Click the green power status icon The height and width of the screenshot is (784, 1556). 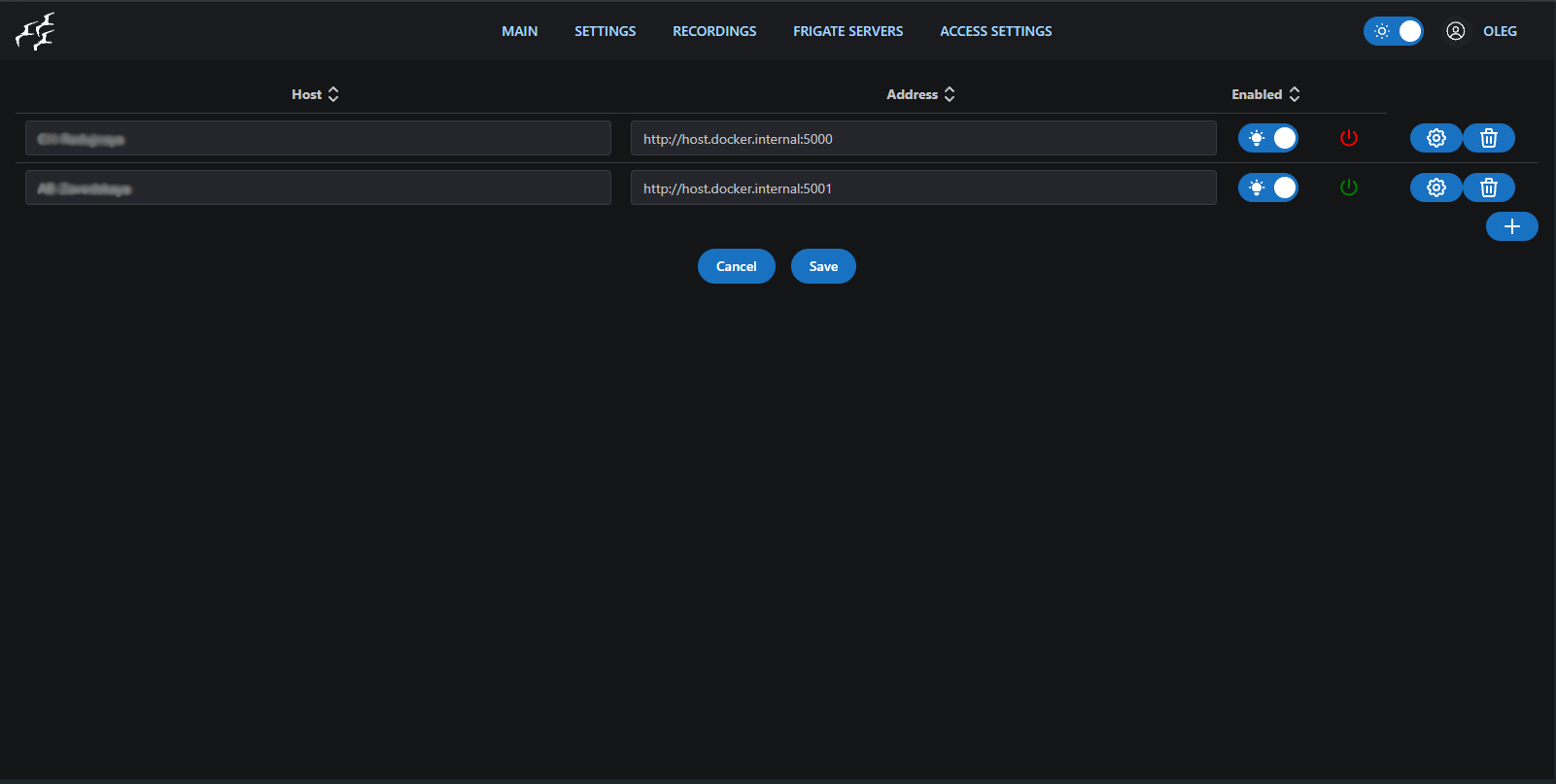[x=1348, y=187]
